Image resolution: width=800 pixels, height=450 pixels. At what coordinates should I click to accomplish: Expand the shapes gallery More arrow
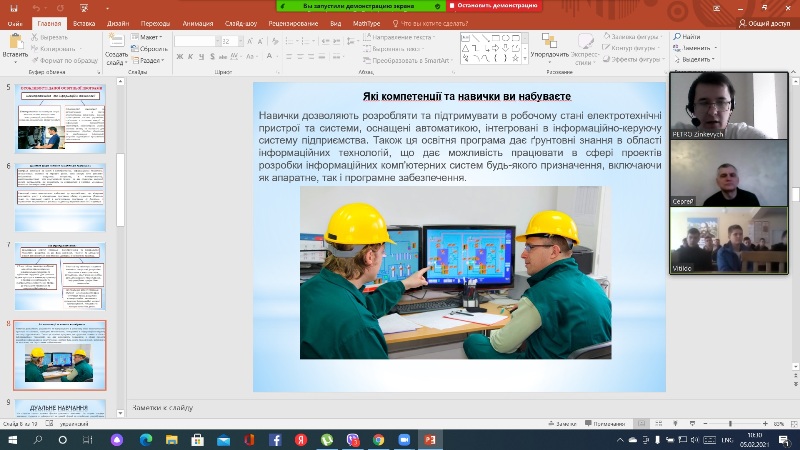point(525,59)
